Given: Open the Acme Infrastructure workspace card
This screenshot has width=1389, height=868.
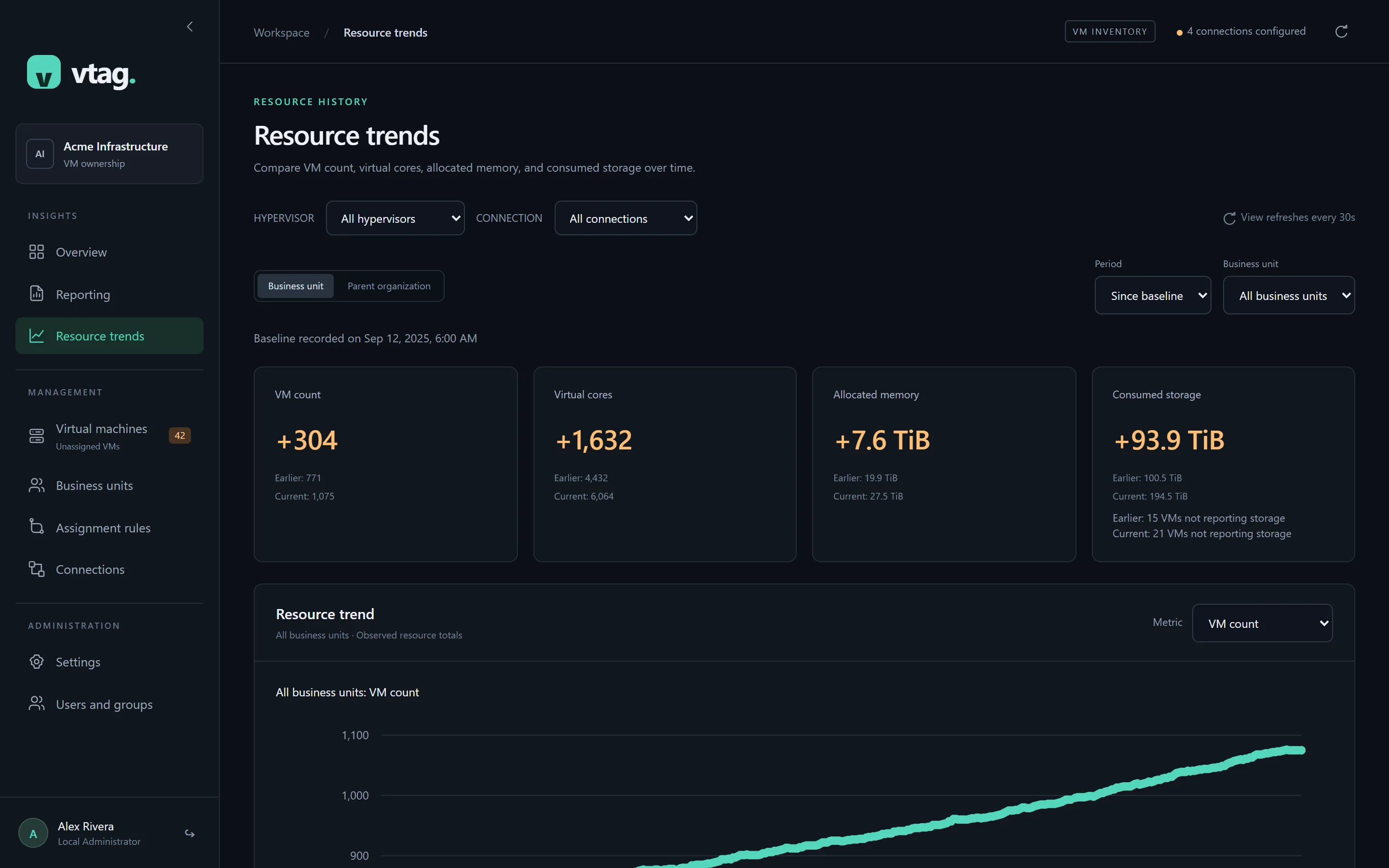Looking at the screenshot, I should click(109, 154).
